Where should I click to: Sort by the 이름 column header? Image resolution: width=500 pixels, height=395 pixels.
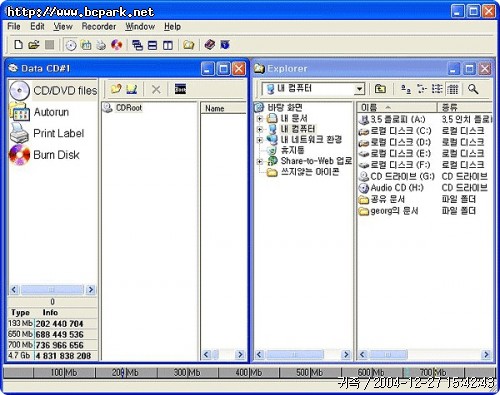(397, 107)
